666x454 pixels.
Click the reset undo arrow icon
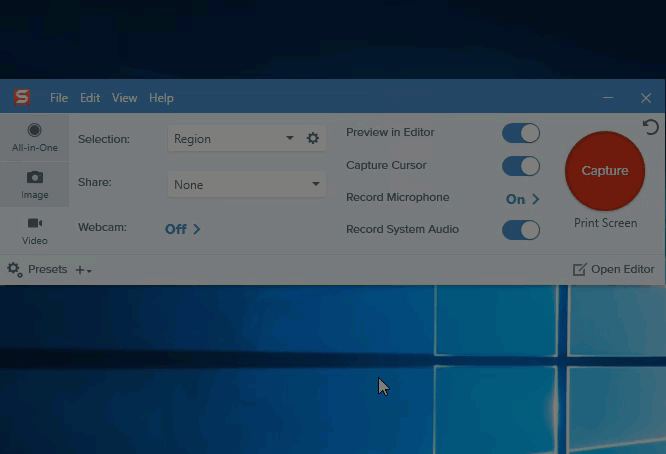[650, 127]
